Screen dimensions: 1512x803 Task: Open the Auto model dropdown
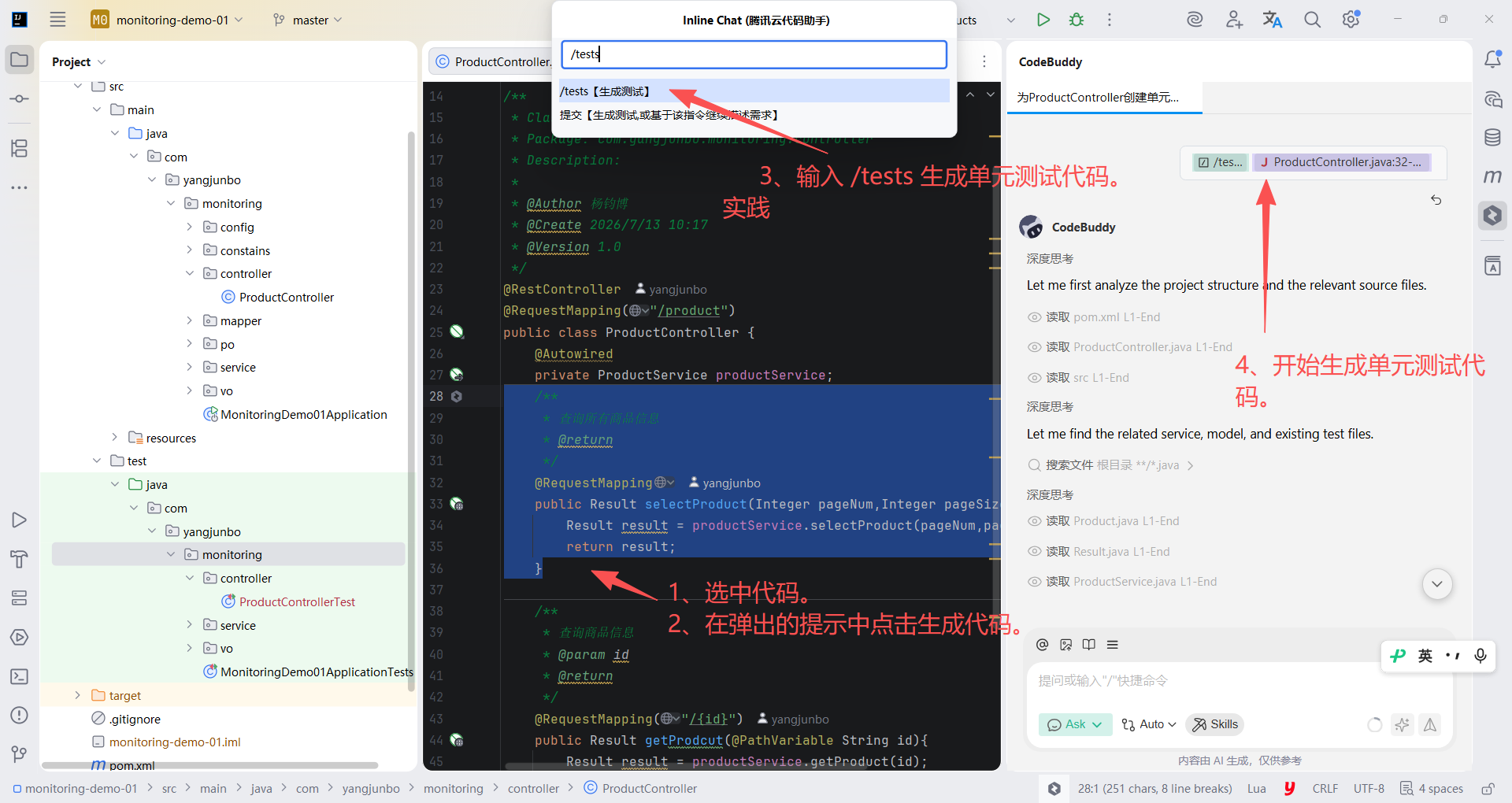(x=1149, y=725)
